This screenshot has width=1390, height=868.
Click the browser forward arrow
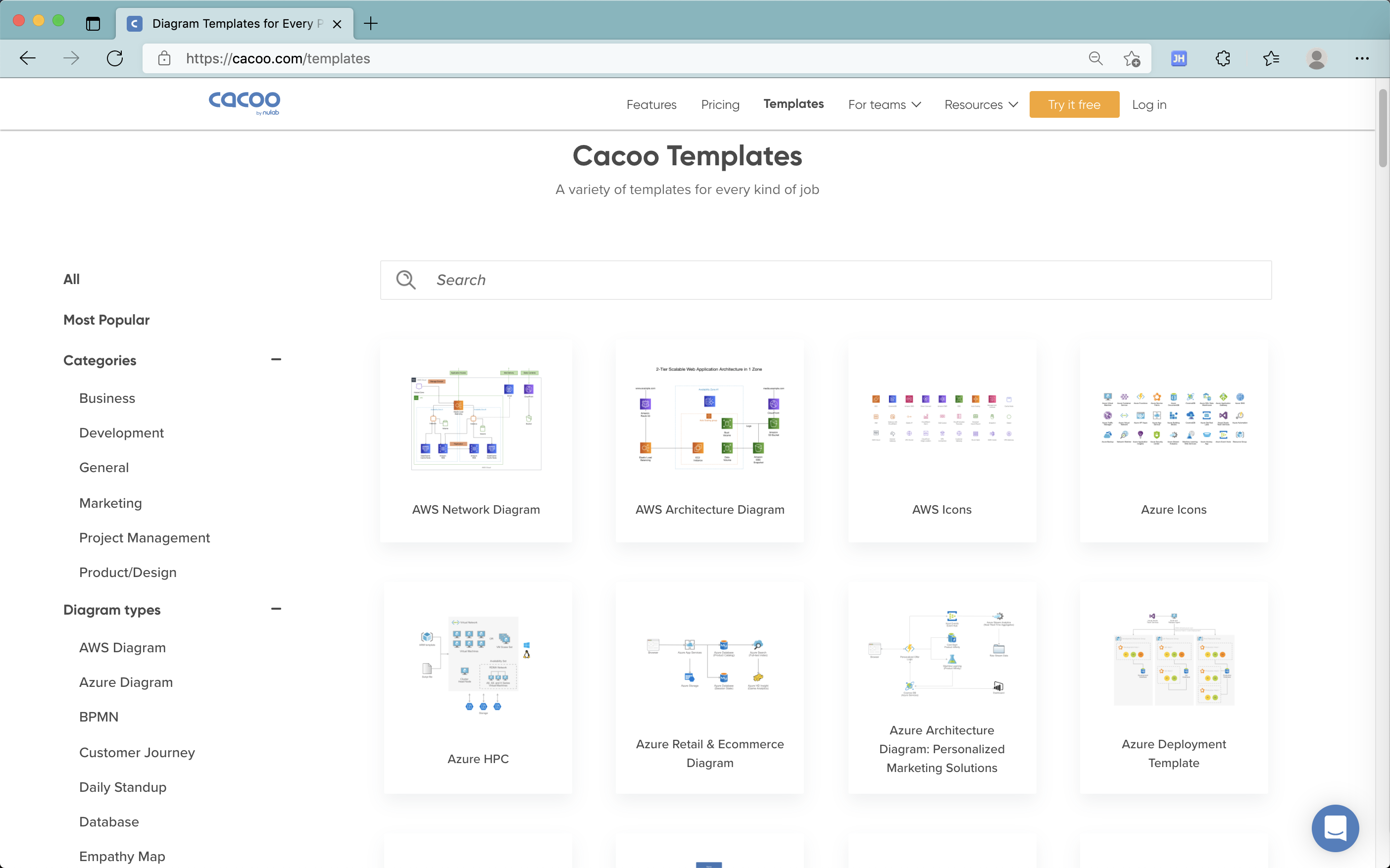[x=71, y=58]
